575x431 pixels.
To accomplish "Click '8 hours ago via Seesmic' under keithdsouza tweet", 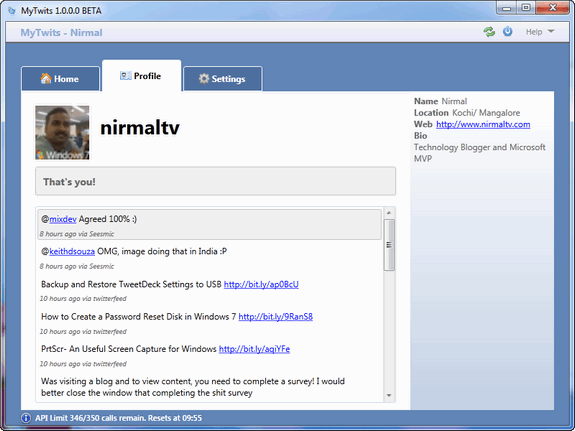I will (x=77, y=266).
